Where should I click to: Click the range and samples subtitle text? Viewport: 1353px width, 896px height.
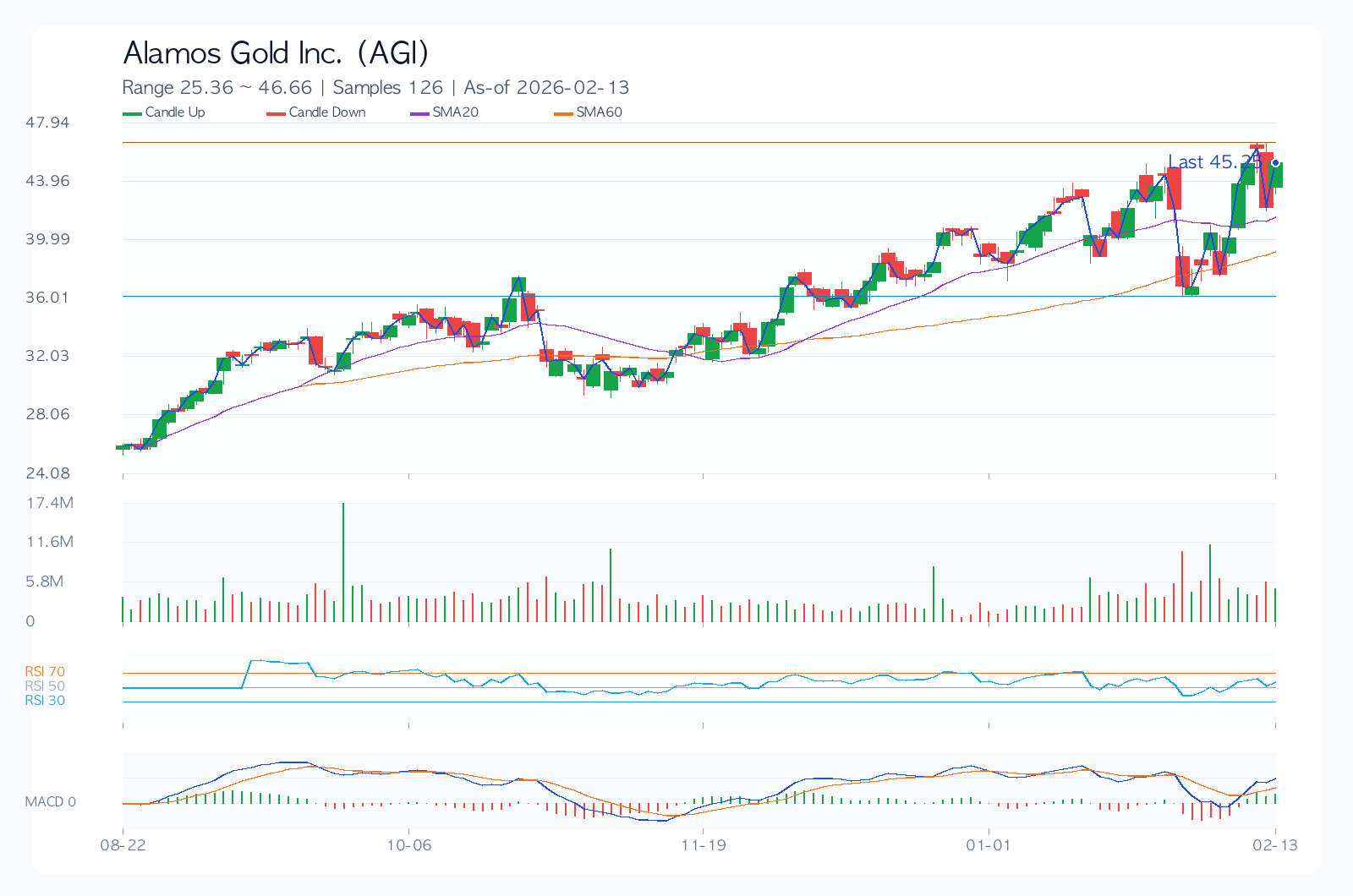pos(375,88)
